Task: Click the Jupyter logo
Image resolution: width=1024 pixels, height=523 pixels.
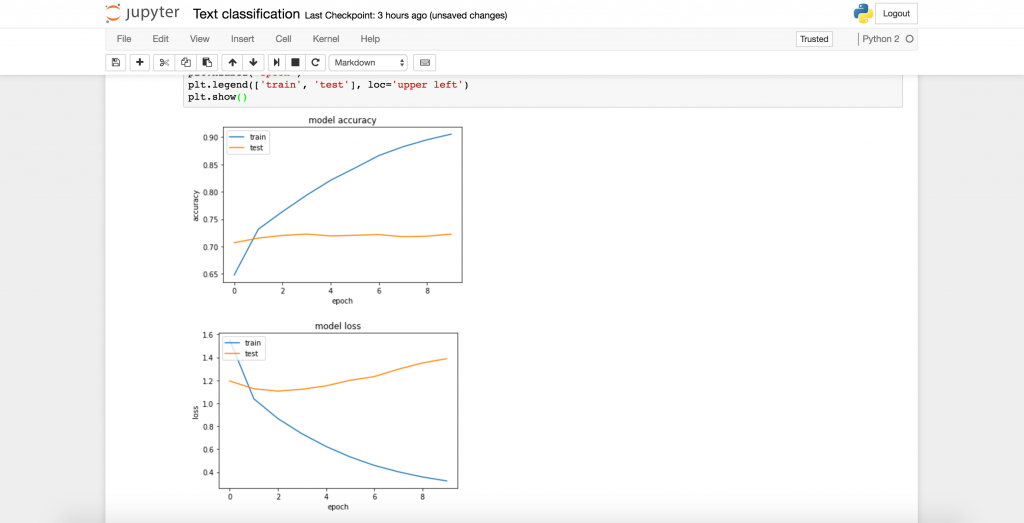Action: pyautogui.click(x=142, y=14)
